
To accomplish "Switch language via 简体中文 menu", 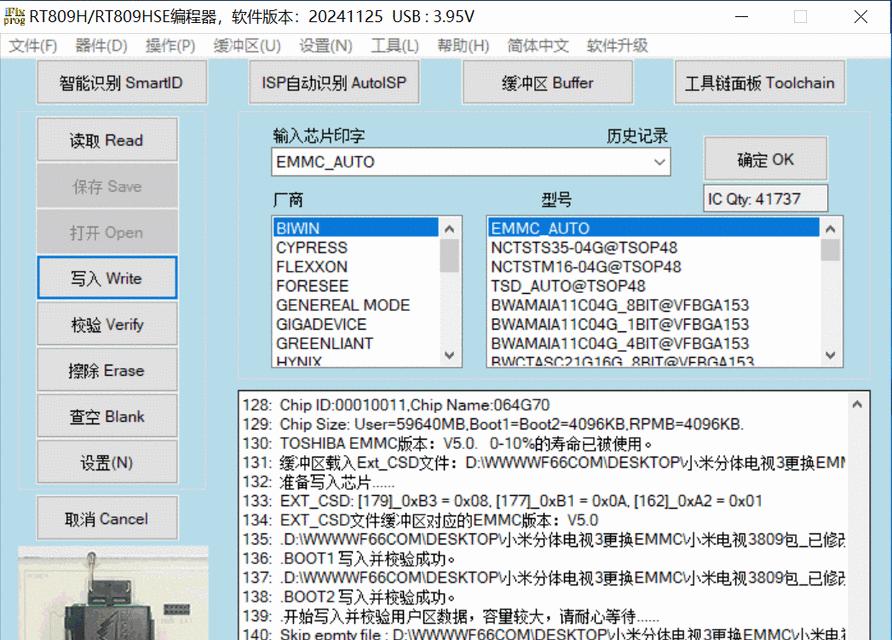I will [538, 46].
